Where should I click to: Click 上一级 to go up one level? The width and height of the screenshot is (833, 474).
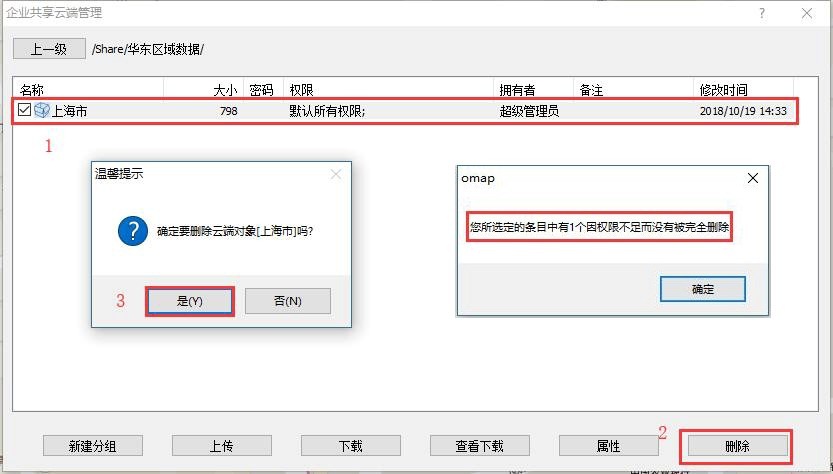[49, 49]
